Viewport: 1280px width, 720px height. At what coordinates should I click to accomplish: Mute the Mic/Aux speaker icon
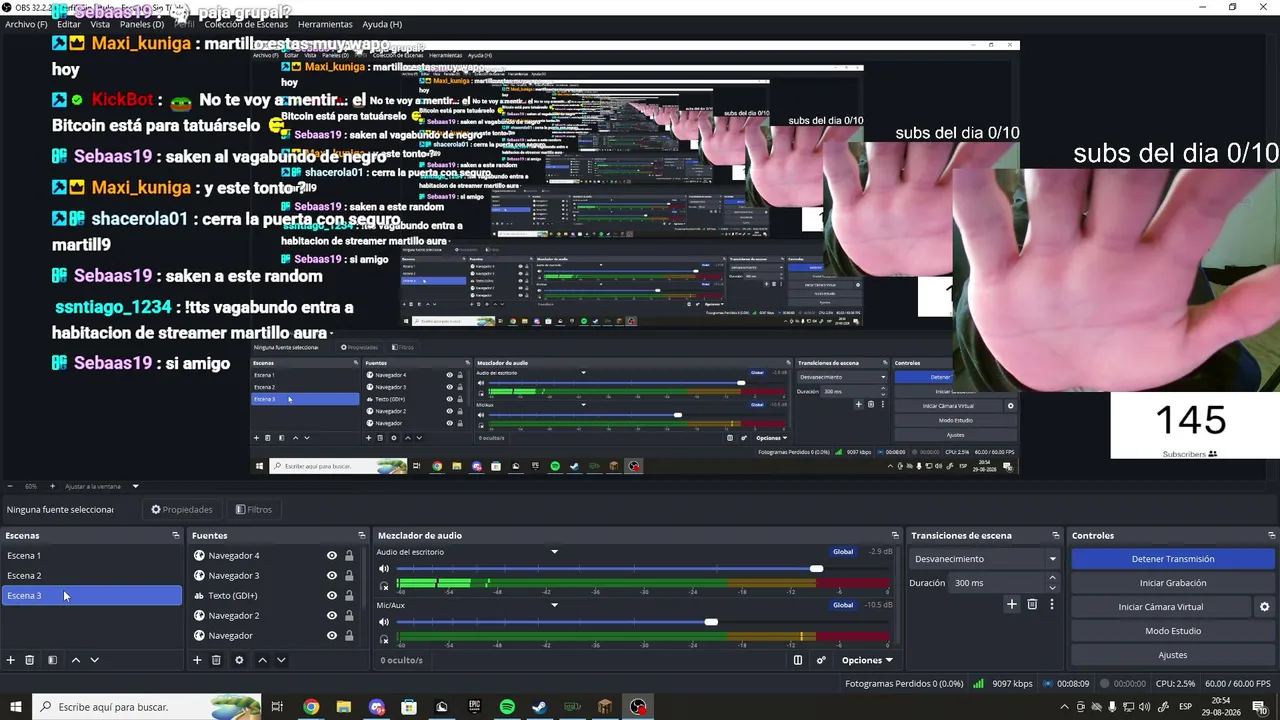tap(383, 622)
